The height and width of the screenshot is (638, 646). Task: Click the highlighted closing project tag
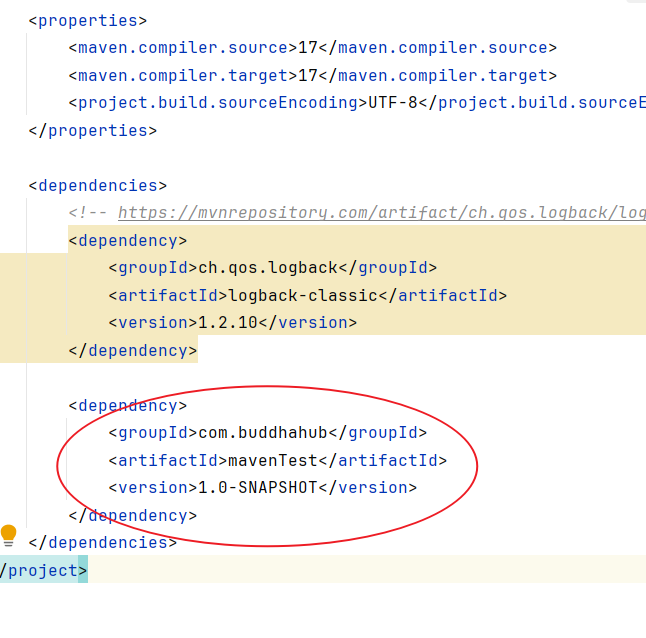pos(44,570)
